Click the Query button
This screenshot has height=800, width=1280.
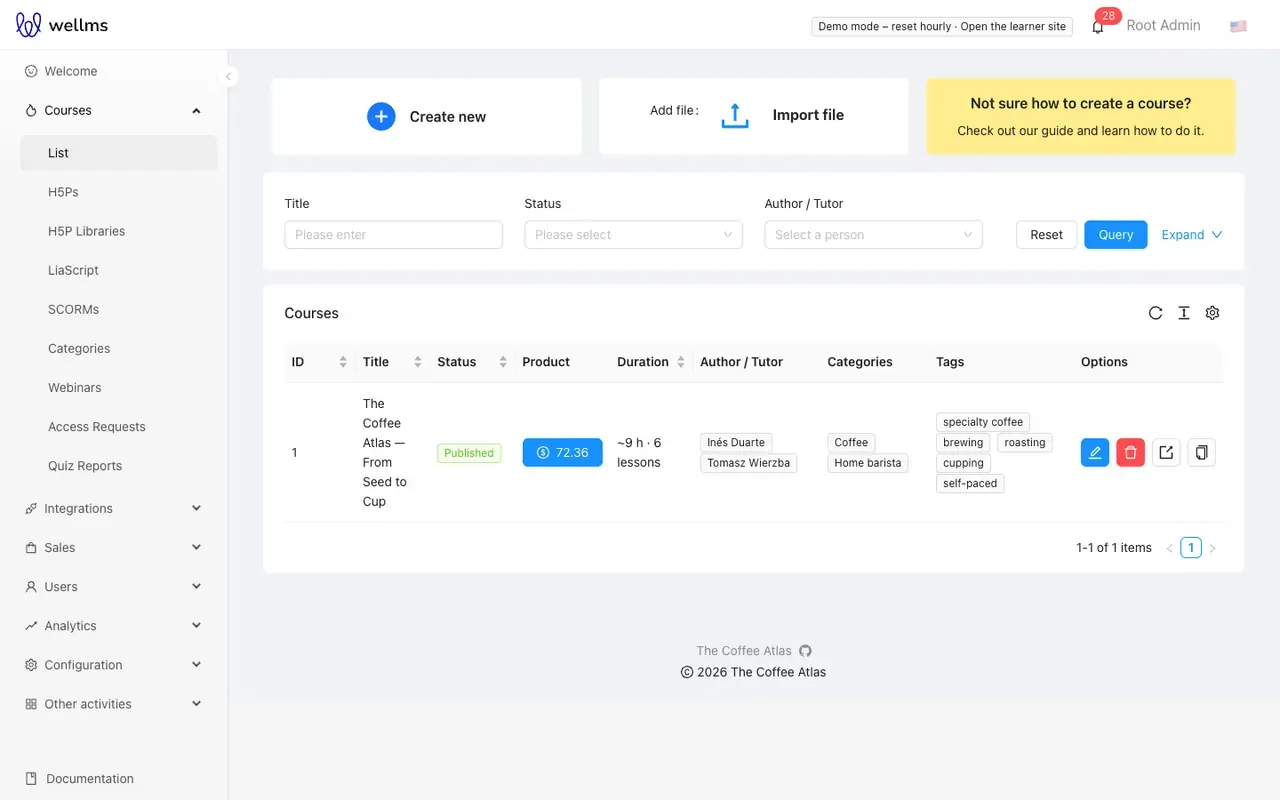point(1116,235)
